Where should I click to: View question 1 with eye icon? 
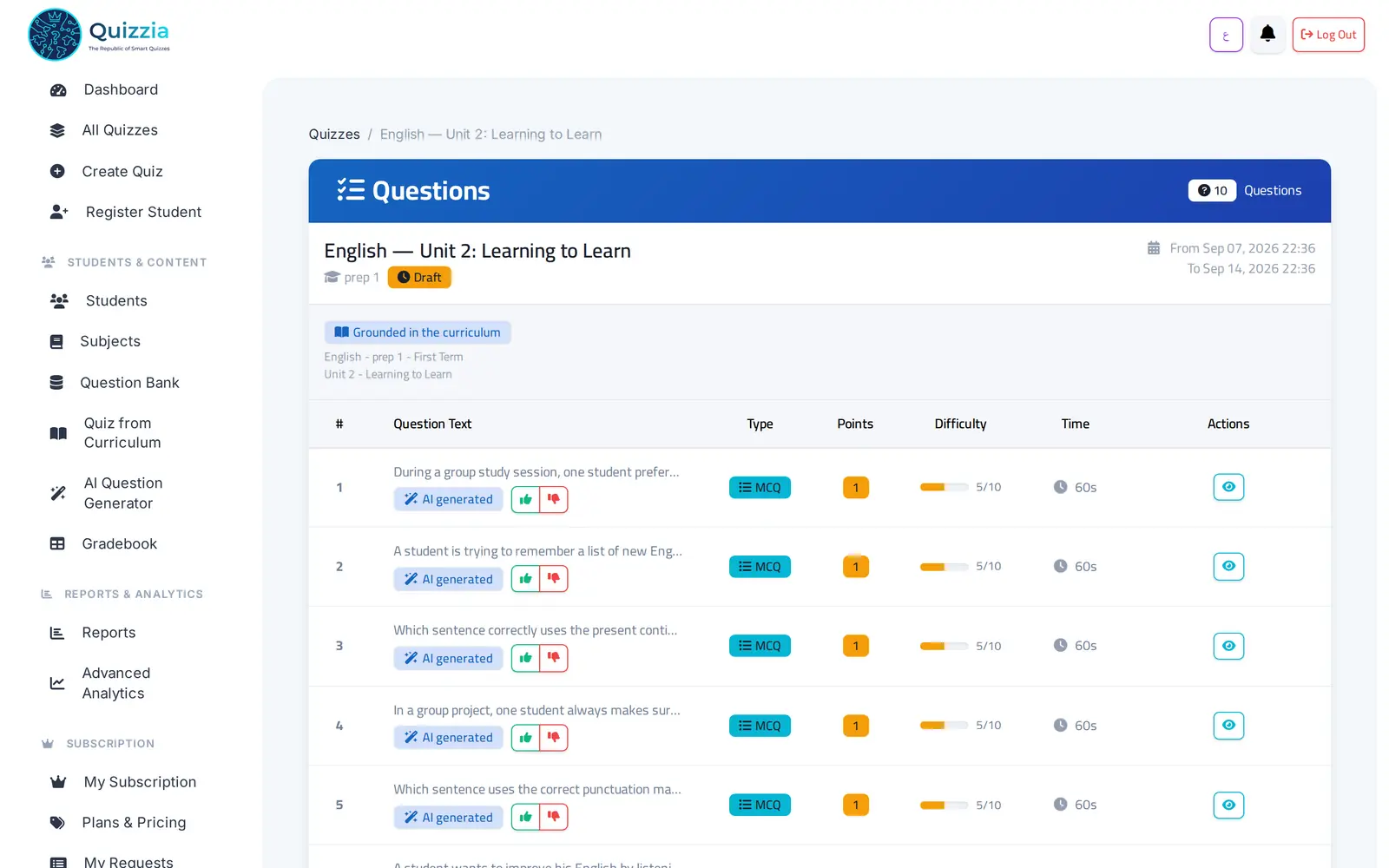(1228, 487)
